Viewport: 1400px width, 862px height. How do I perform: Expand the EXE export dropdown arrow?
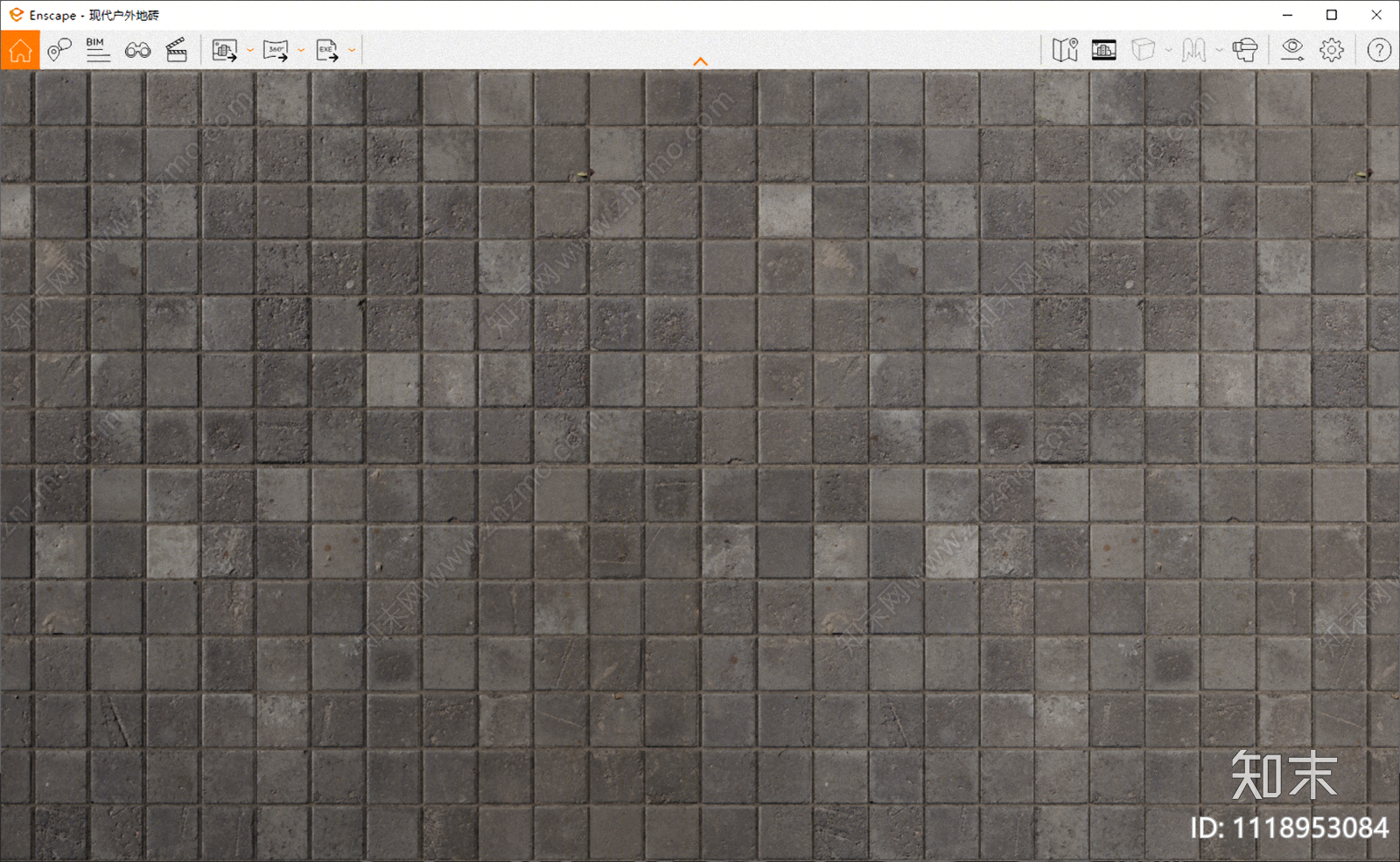(x=352, y=51)
